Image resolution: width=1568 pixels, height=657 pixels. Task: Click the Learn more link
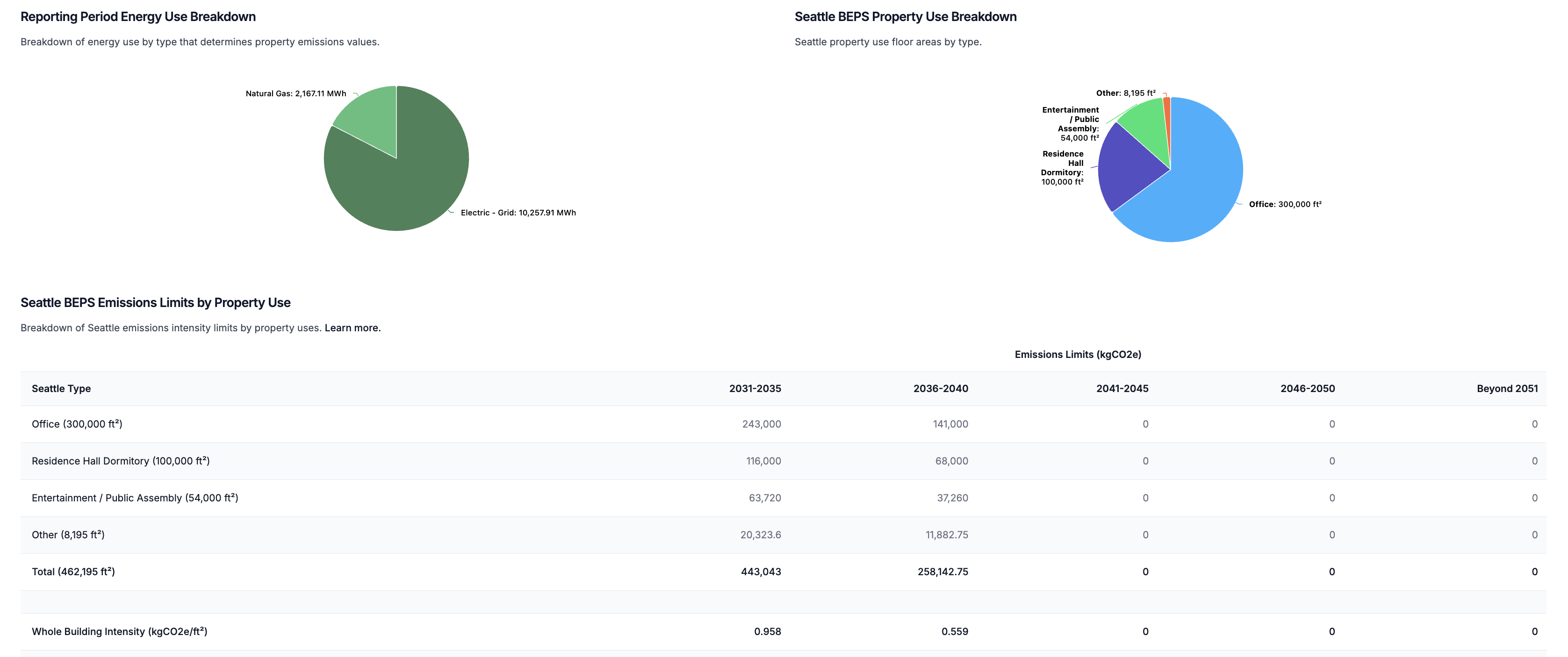[x=352, y=328]
